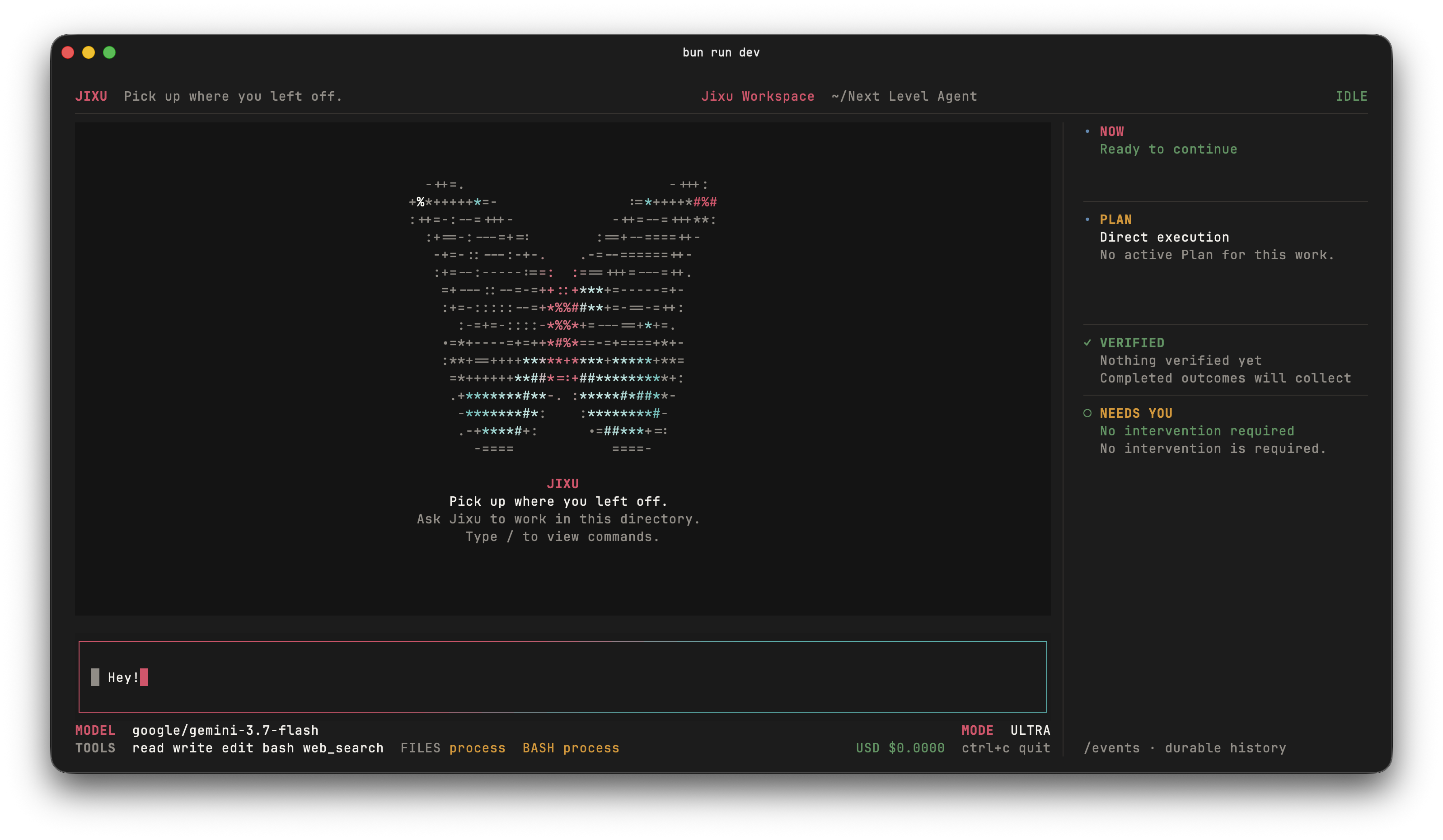Click 'Type / to view commands.' hint
Screen dimensions: 1443x840
(562, 537)
